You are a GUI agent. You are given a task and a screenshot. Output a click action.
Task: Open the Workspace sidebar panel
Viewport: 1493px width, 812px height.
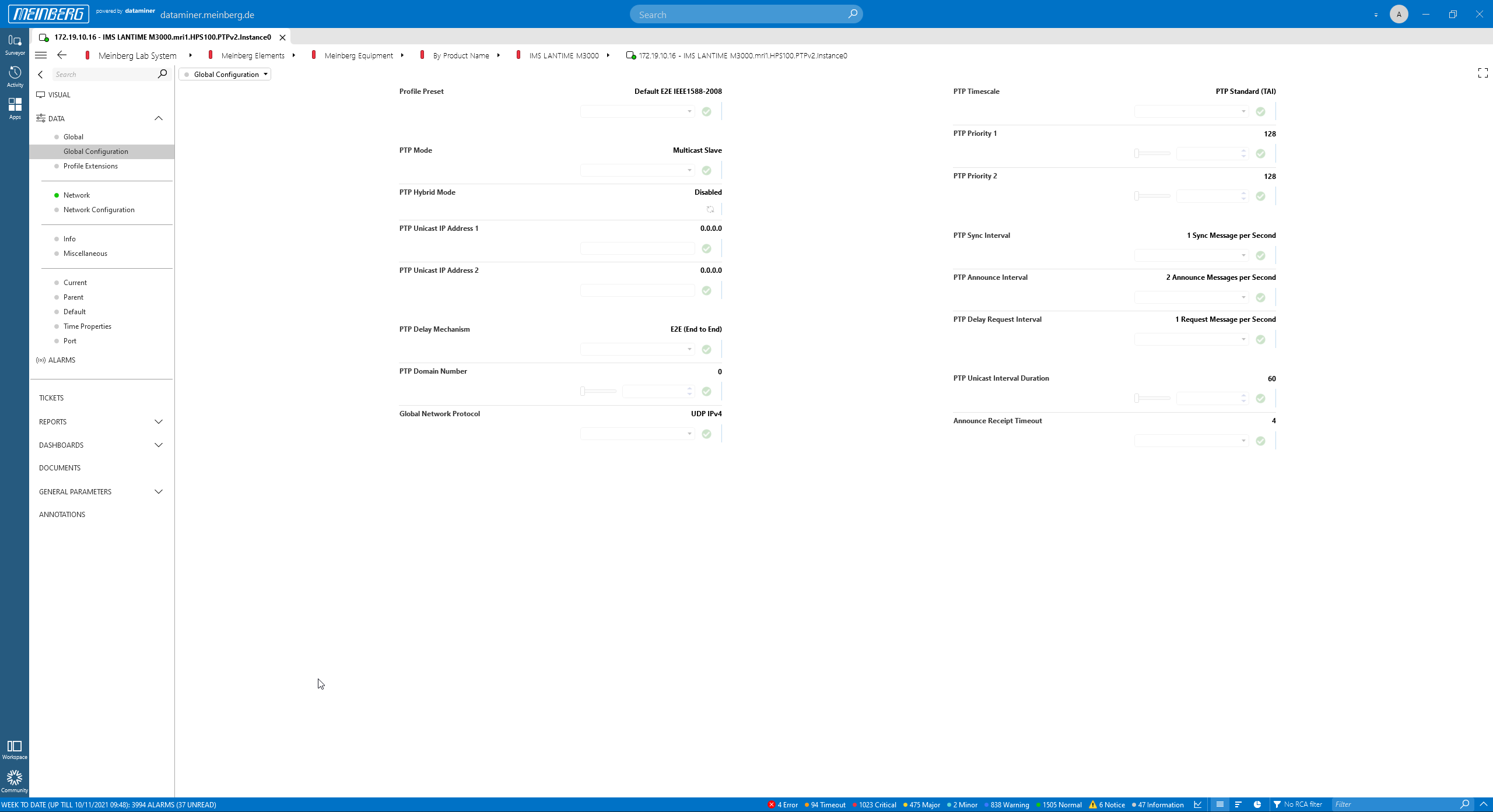pos(15,750)
